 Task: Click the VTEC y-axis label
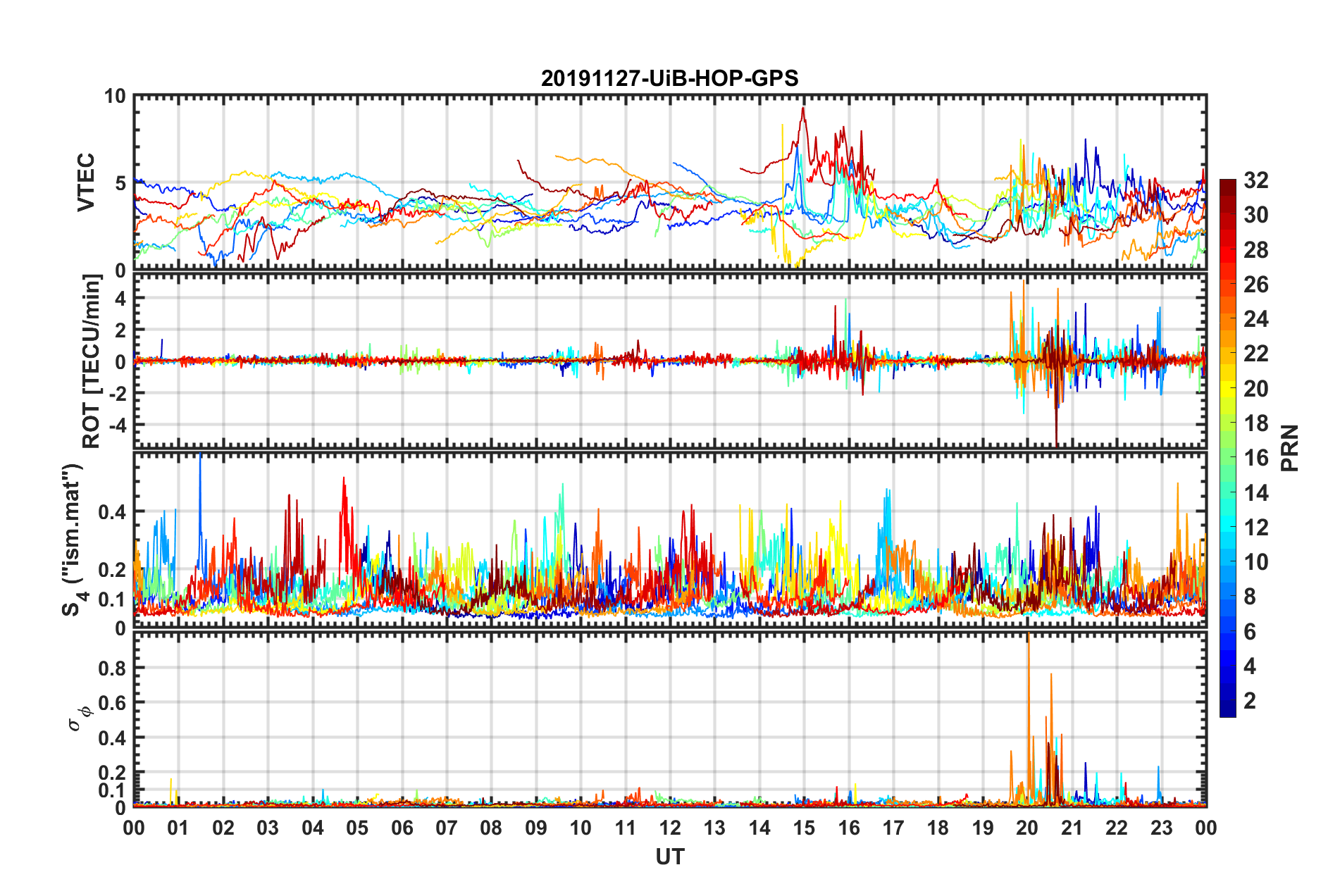tap(85, 182)
